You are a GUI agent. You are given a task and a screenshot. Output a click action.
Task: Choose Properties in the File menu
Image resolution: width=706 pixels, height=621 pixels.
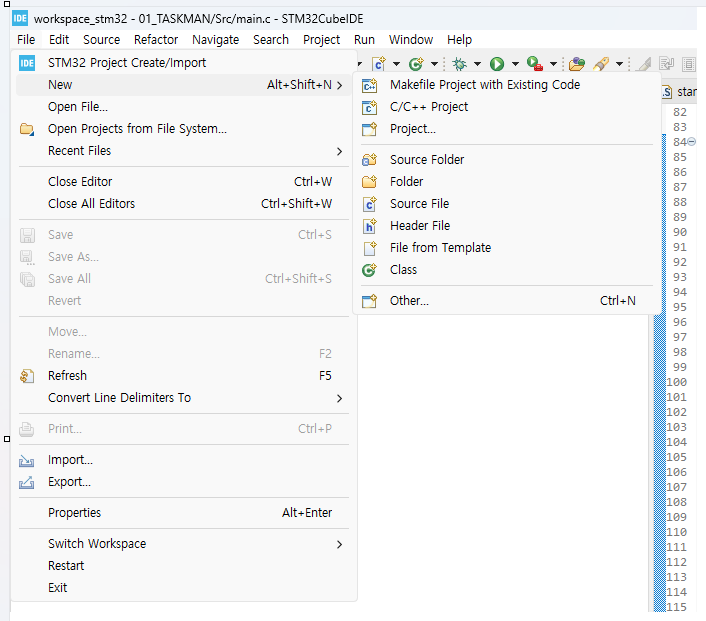(x=183, y=513)
